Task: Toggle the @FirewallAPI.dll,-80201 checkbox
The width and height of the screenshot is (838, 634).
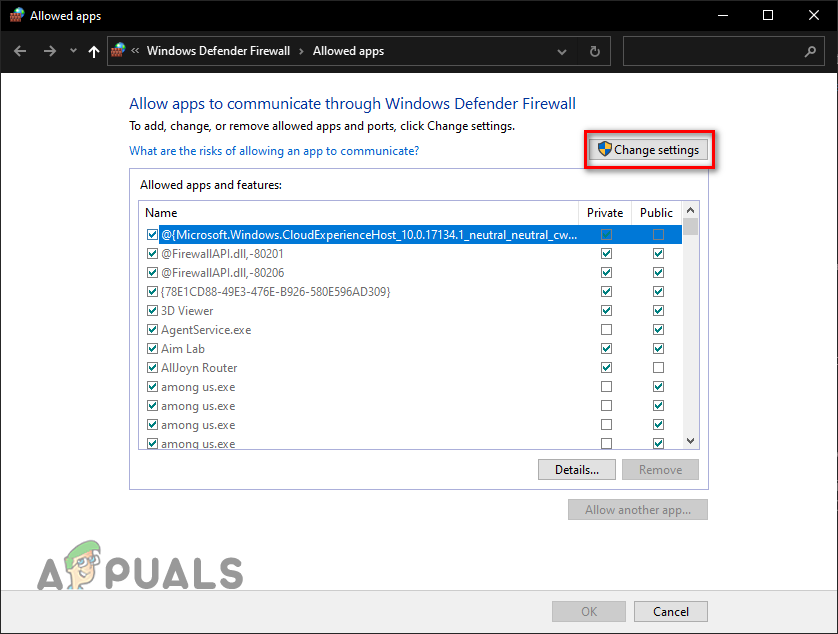Action: pos(152,253)
